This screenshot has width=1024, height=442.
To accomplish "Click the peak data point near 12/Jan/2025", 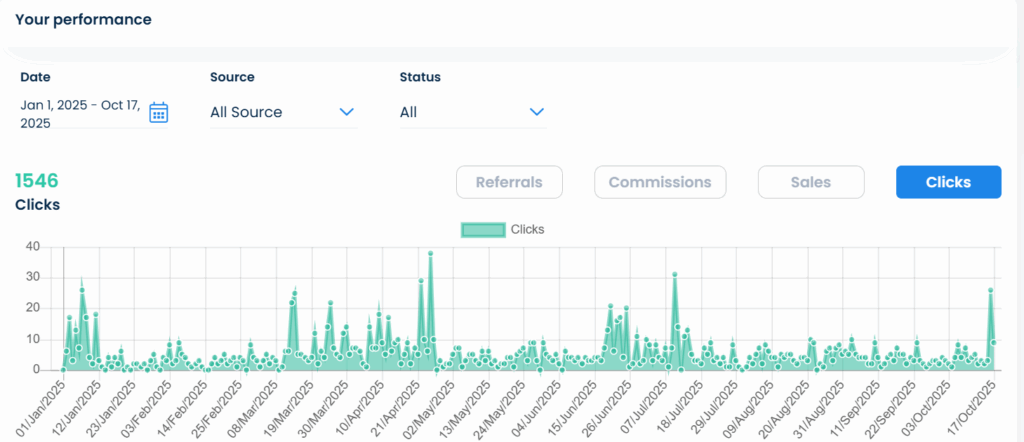I will tap(82, 290).
